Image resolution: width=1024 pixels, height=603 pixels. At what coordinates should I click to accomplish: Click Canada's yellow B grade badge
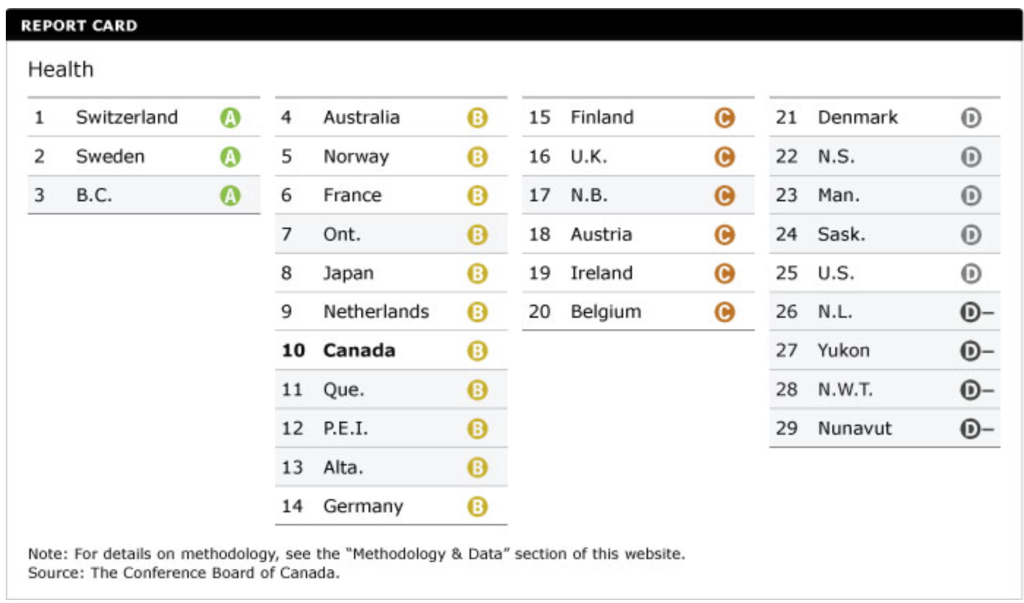pos(477,351)
